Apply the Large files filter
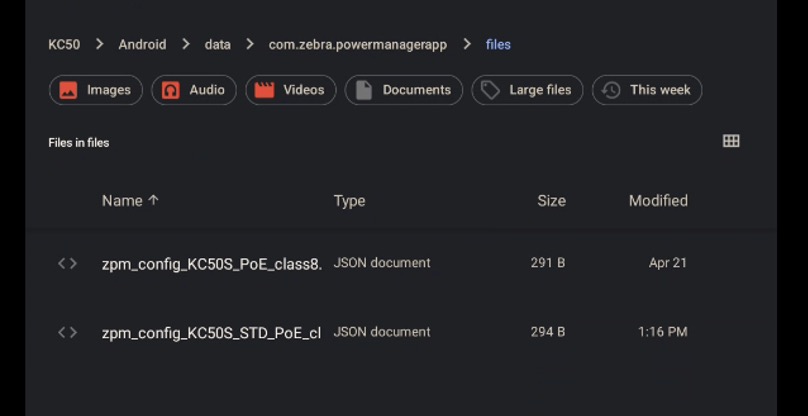 pyautogui.click(x=527, y=90)
